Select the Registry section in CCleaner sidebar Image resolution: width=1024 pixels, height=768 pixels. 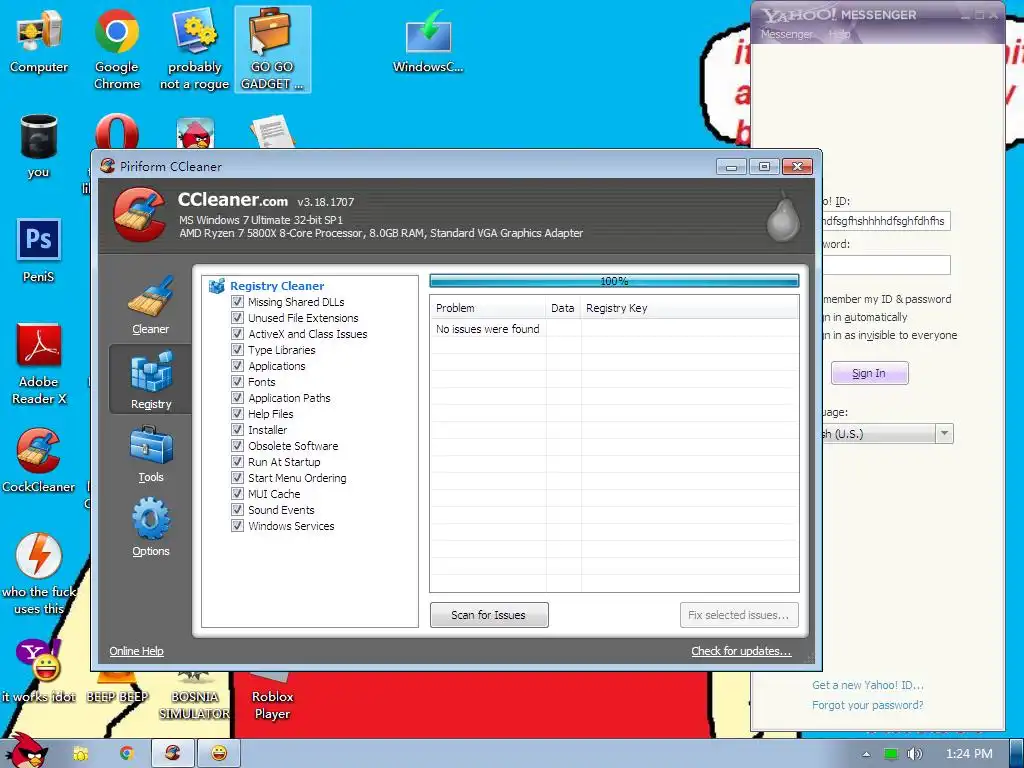click(151, 379)
